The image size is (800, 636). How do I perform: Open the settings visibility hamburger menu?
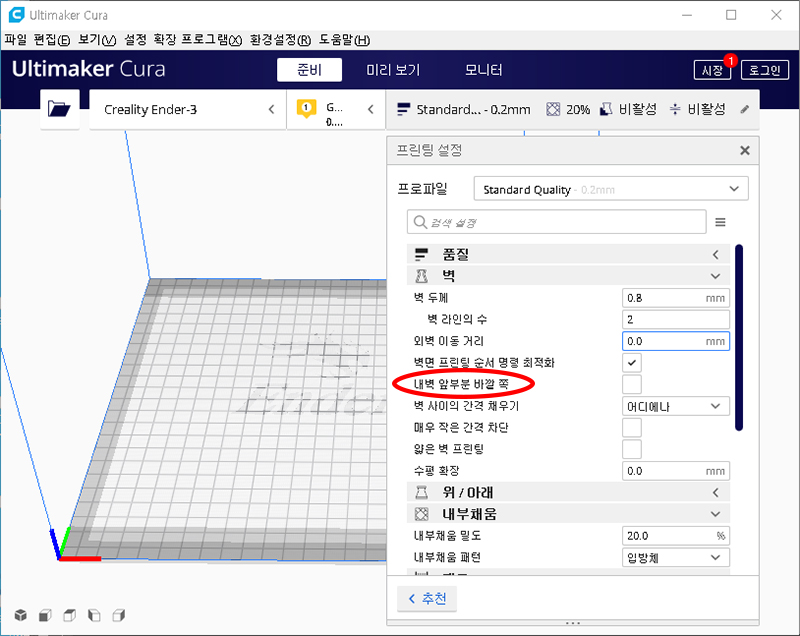(x=720, y=222)
